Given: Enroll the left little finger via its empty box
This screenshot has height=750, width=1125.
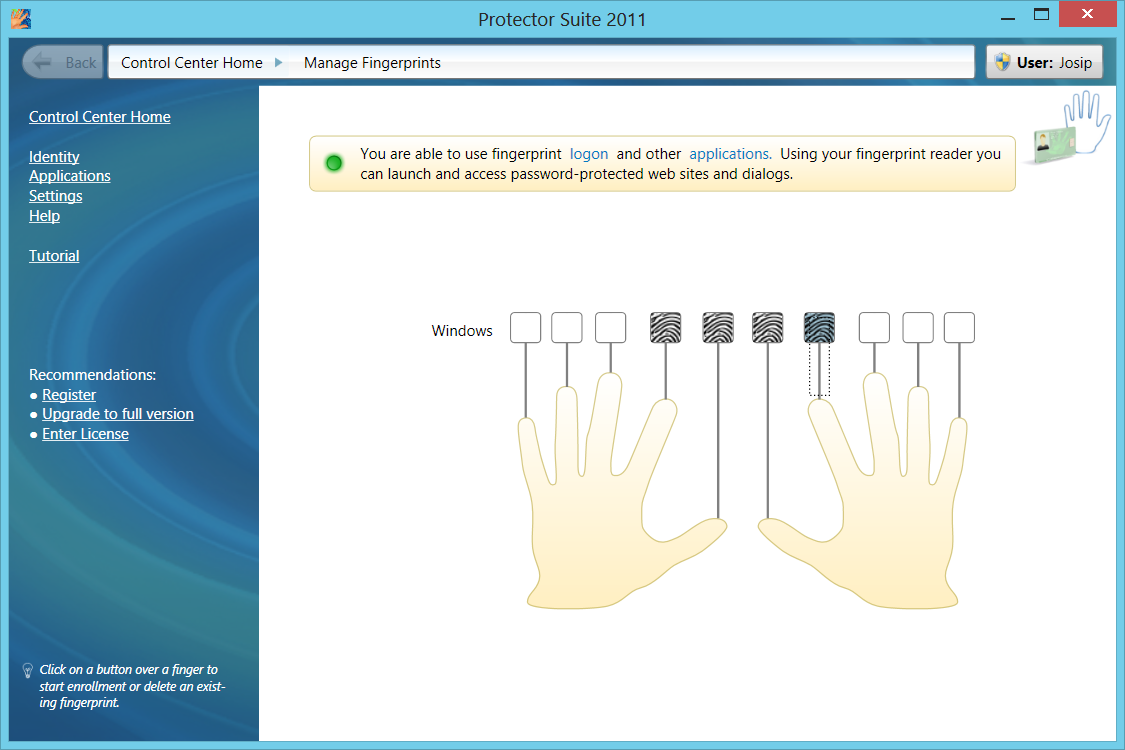Looking at the screenshot, I should pos(525,328).
